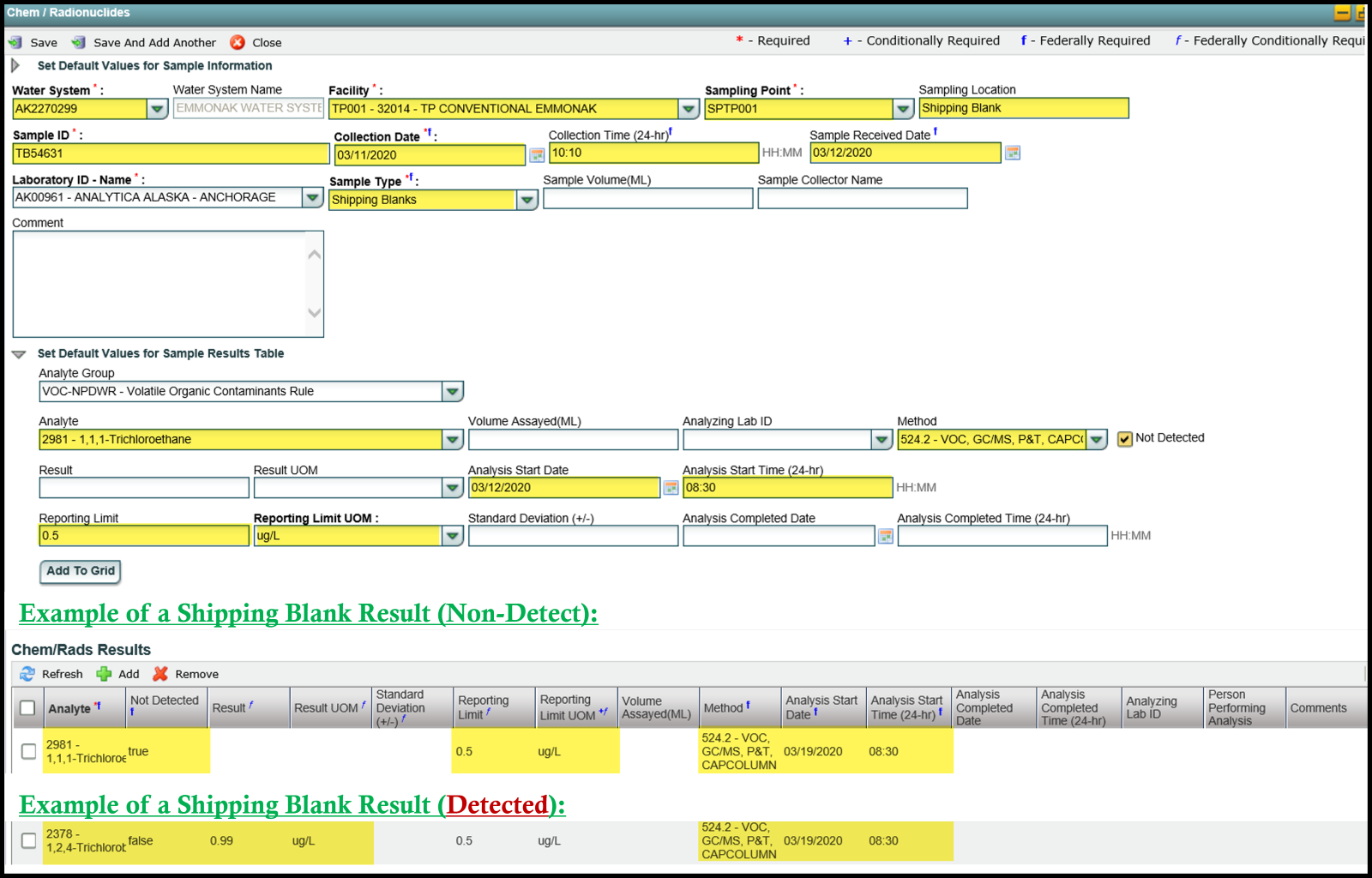
Task: Click the green Add icon in results grid
Action: [x=104, y=674]
